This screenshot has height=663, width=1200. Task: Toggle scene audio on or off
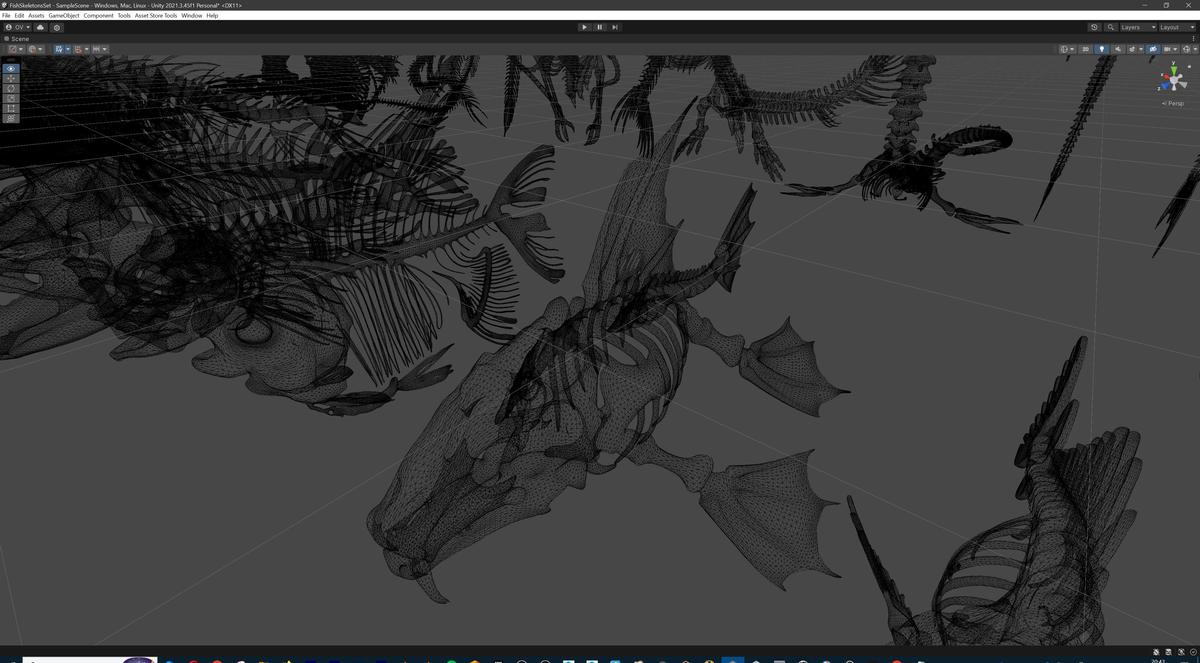[x=1118, y=48]
